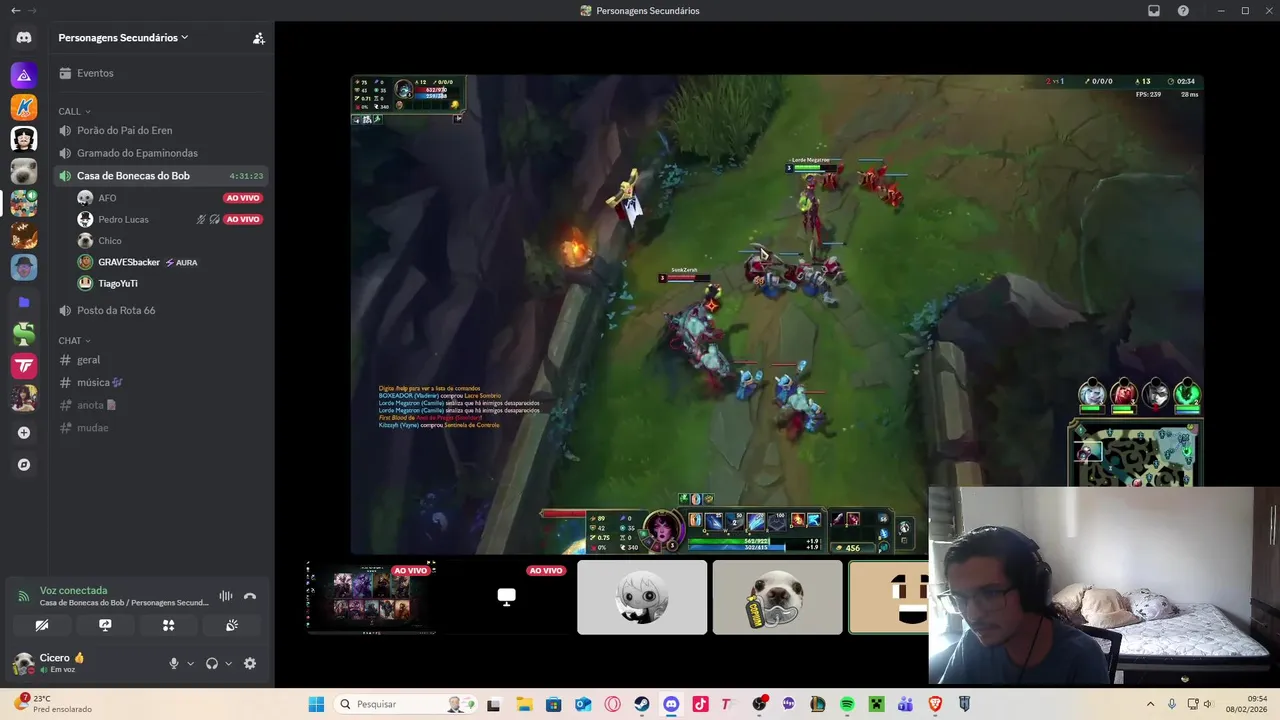Open voice connection signal details
The width and height of the screenshot is (1280, 720).
coord(23,596)
